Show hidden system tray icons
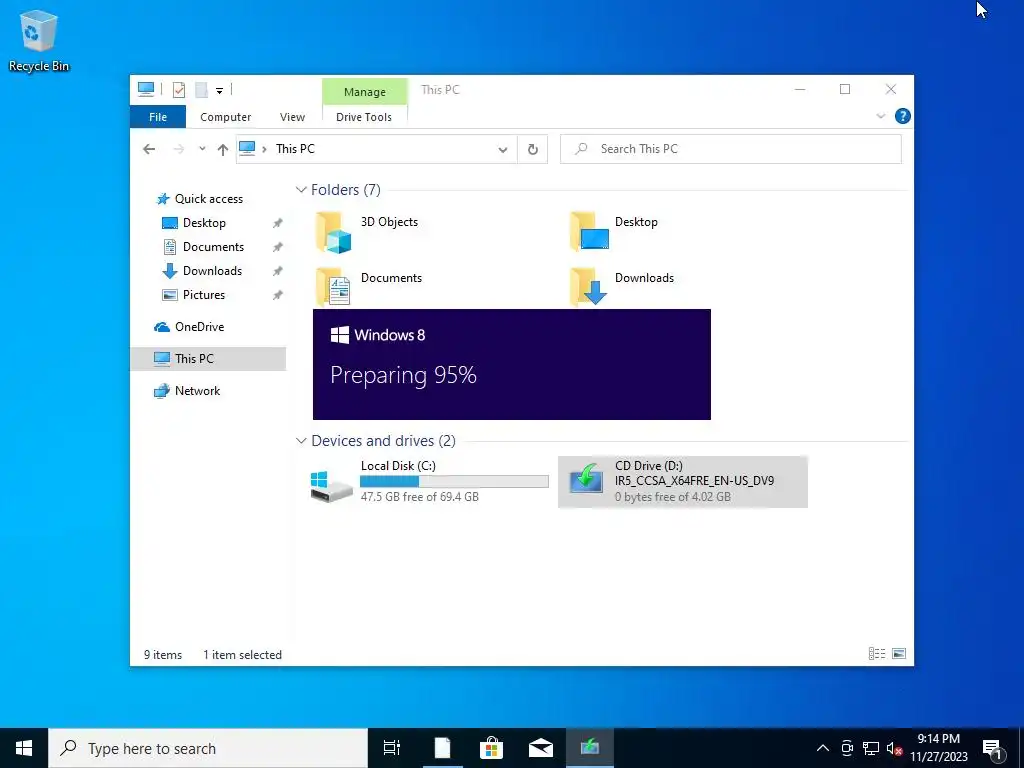Viewport: 1024px width, 768px height. point(823,748)
